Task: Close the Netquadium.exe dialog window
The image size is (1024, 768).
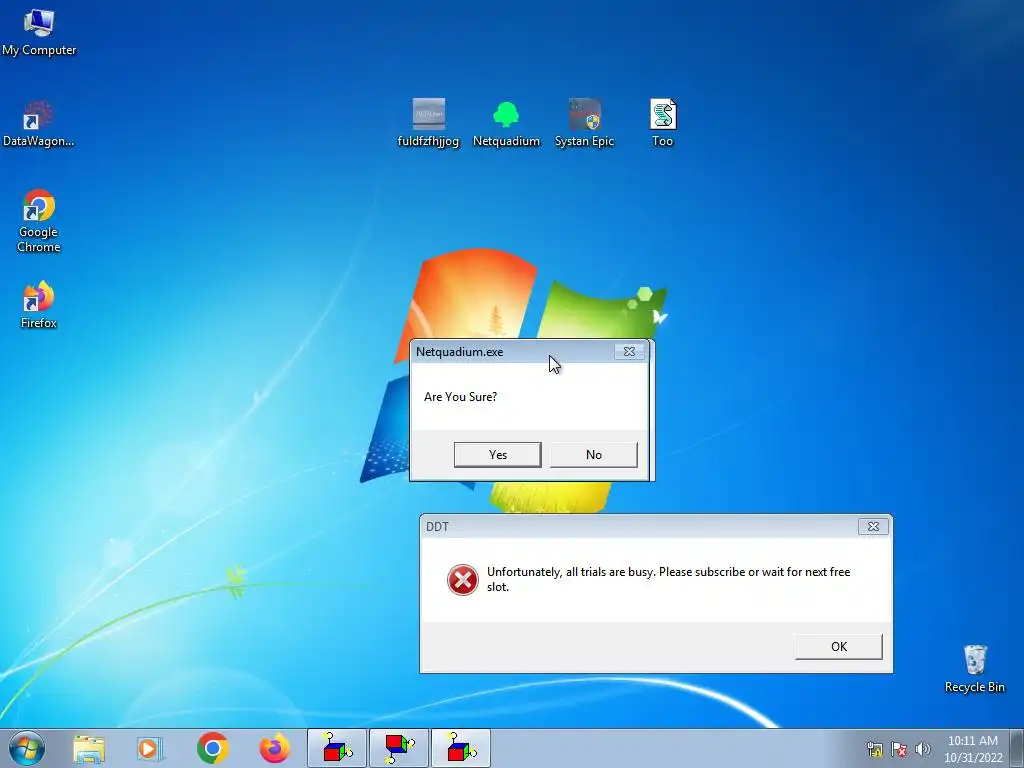Action: (x=630, y=351)
